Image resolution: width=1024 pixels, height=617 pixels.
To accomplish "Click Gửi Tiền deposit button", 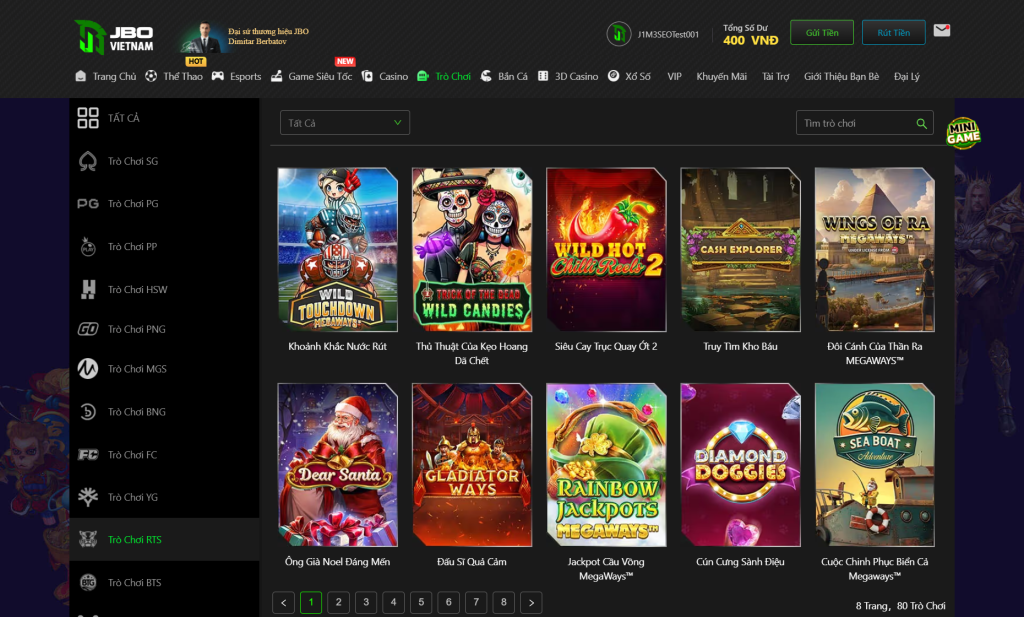I will (x=822, y=33).
